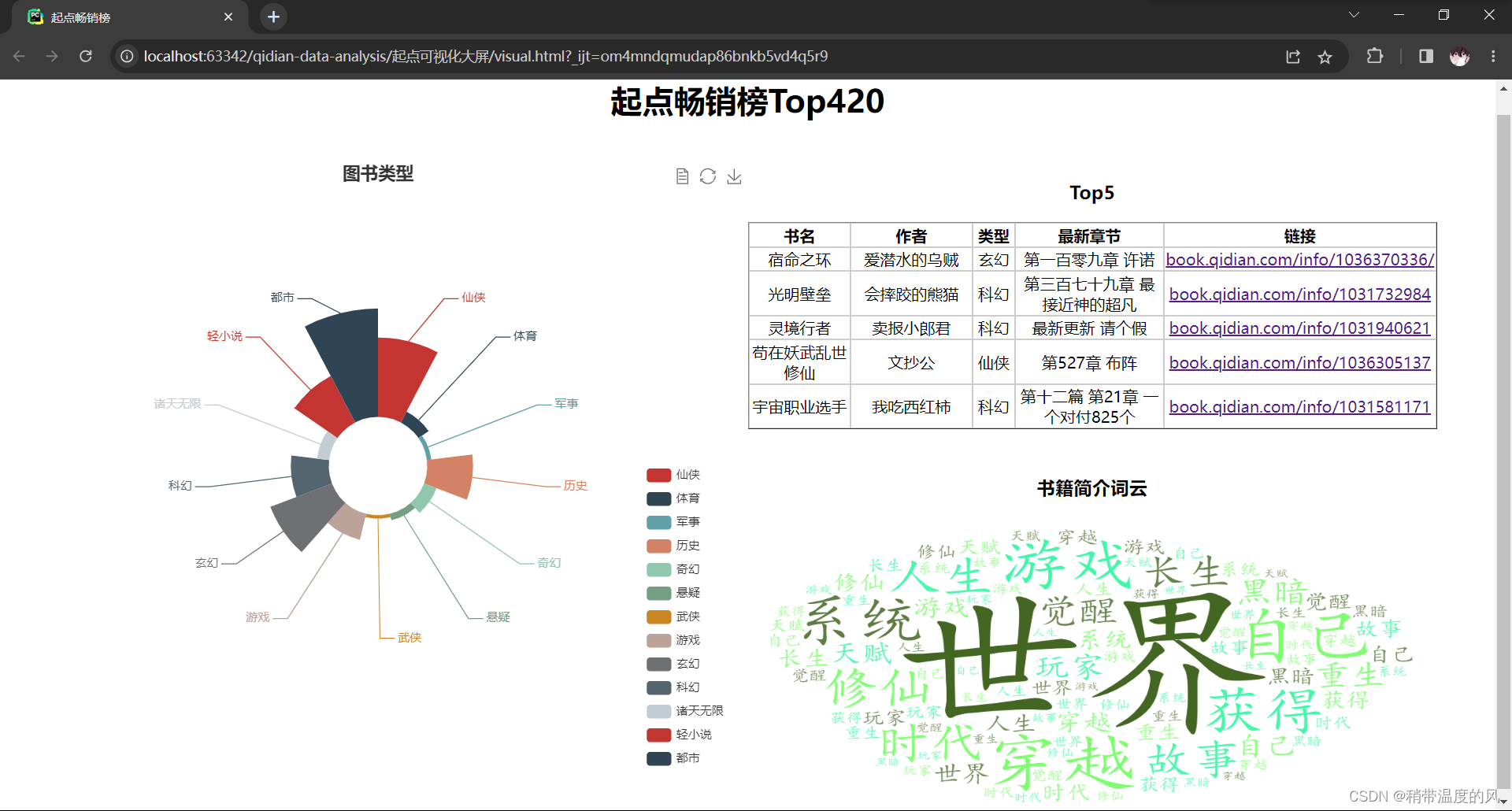Click the 最新章节 table header
1512x811 pixels.
coord(1089,236)
